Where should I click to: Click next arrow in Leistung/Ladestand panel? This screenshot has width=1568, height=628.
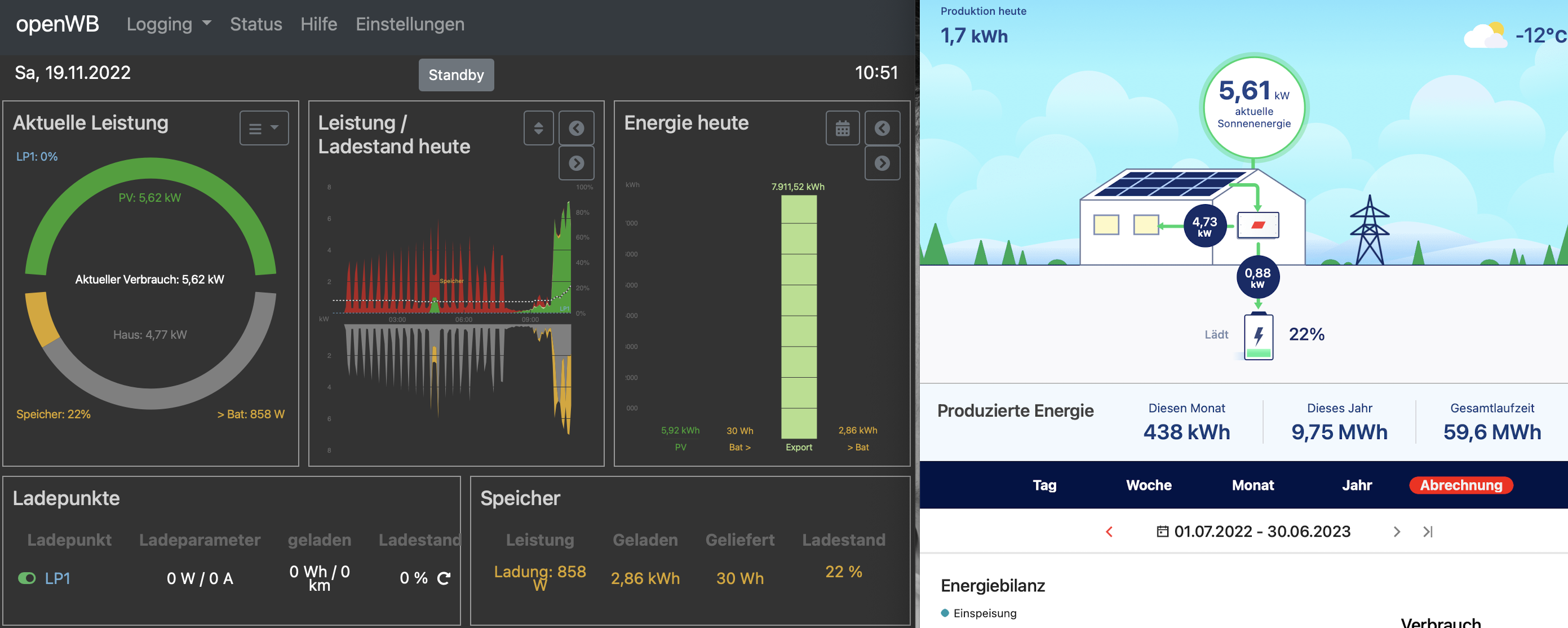(x=576, y=163)
